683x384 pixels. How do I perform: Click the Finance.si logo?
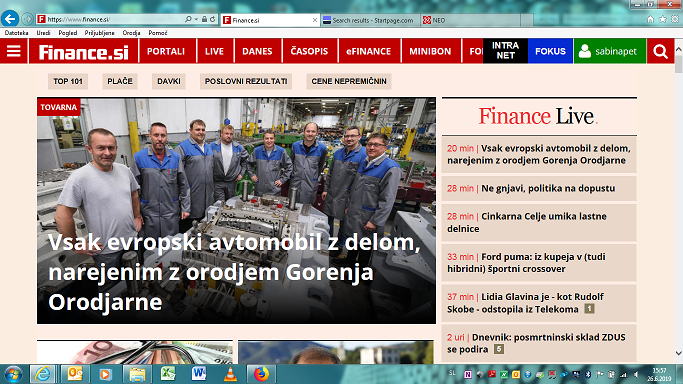click(84, 52)
